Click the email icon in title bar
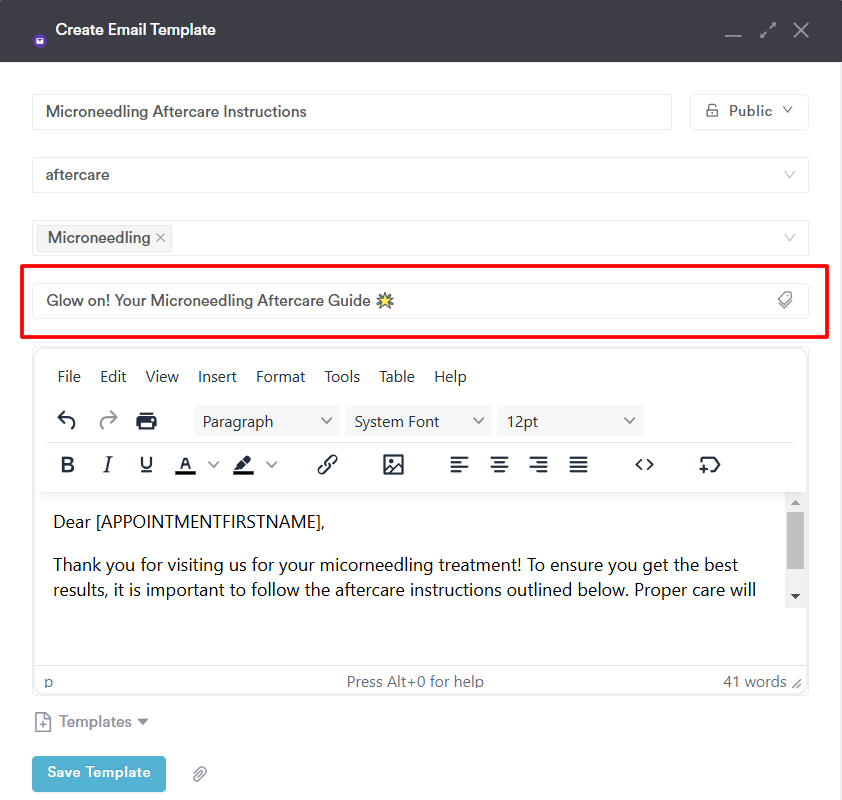 coord(39,40)
